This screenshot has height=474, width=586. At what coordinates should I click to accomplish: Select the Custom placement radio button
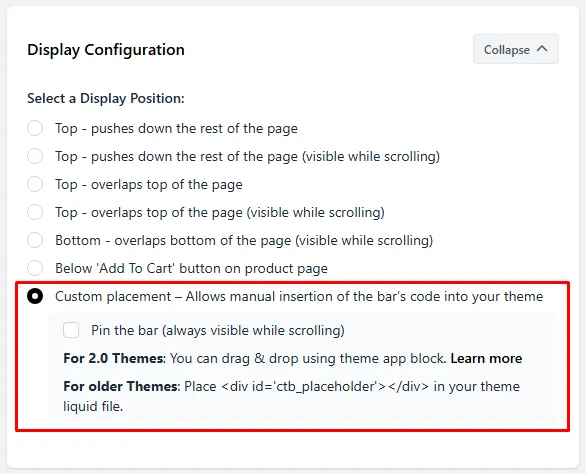click(x=35, y=296)
